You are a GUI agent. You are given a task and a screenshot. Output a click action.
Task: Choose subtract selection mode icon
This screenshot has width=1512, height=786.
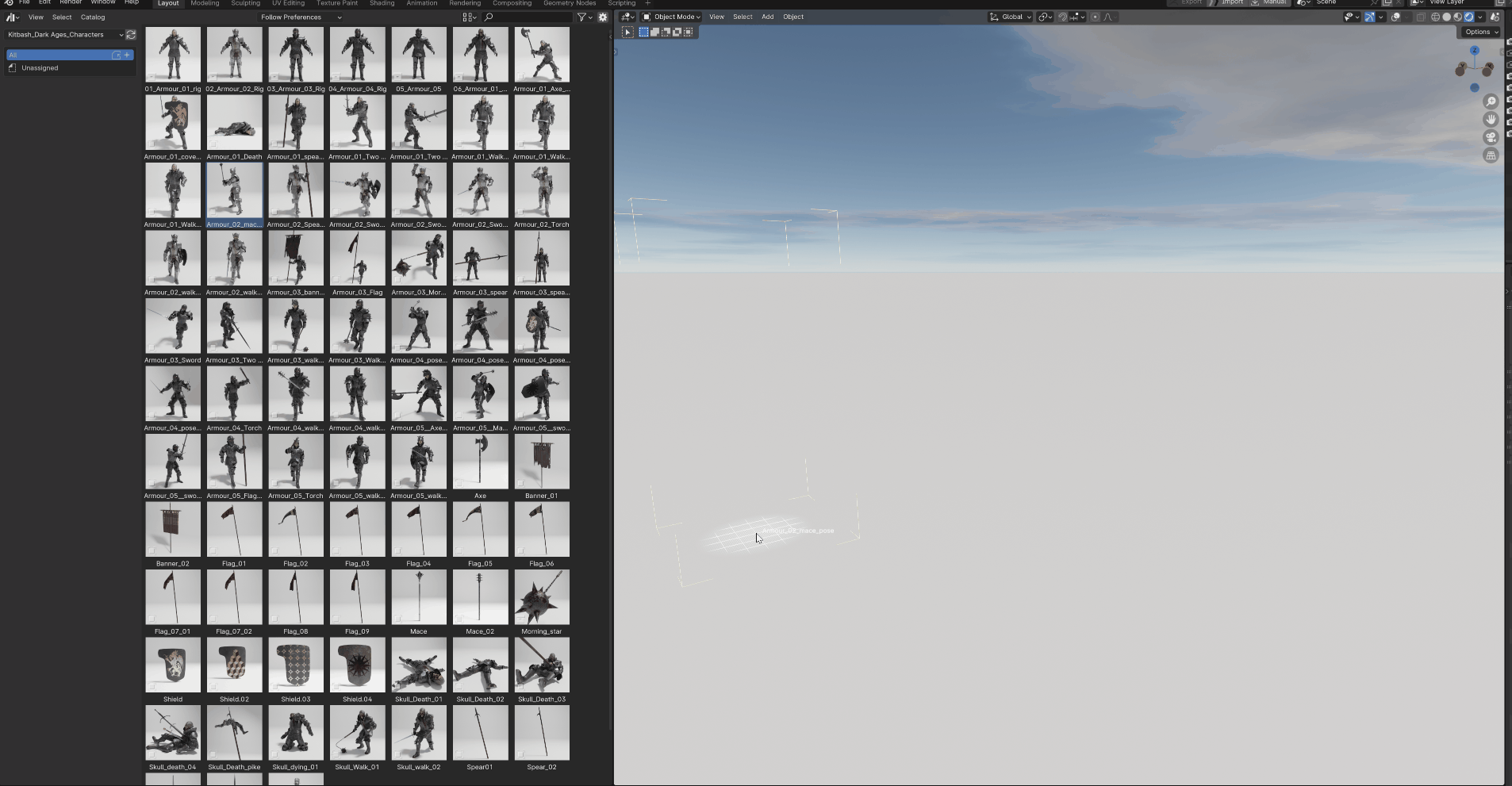click(666, 33)
